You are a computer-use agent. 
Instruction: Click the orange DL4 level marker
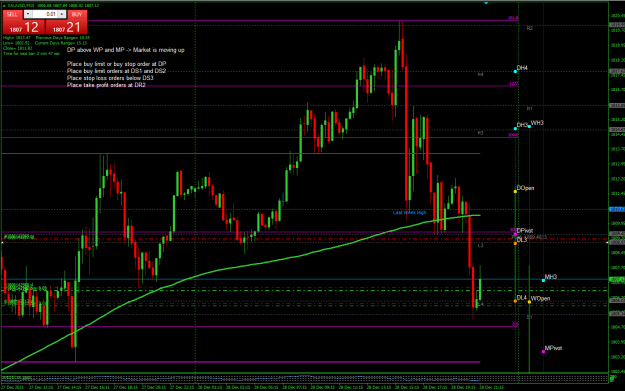(515, 301)
